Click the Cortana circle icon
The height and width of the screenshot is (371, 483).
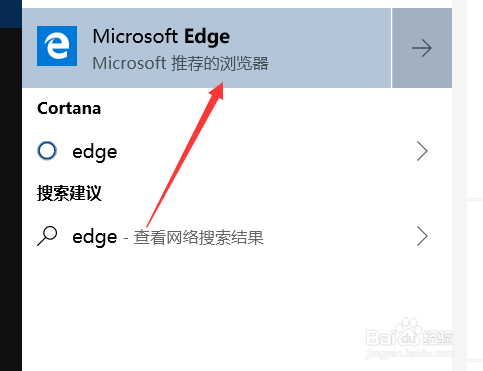pos(47,151)
